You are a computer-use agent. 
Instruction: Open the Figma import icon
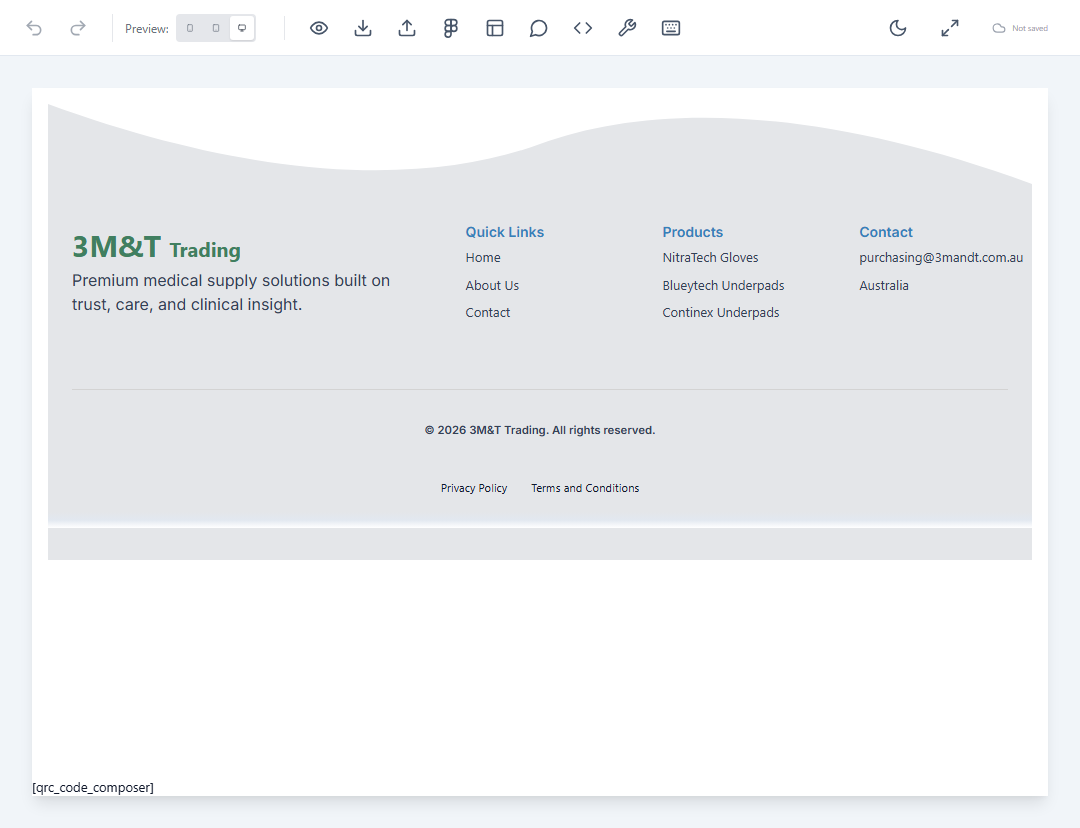coord(450,28)
